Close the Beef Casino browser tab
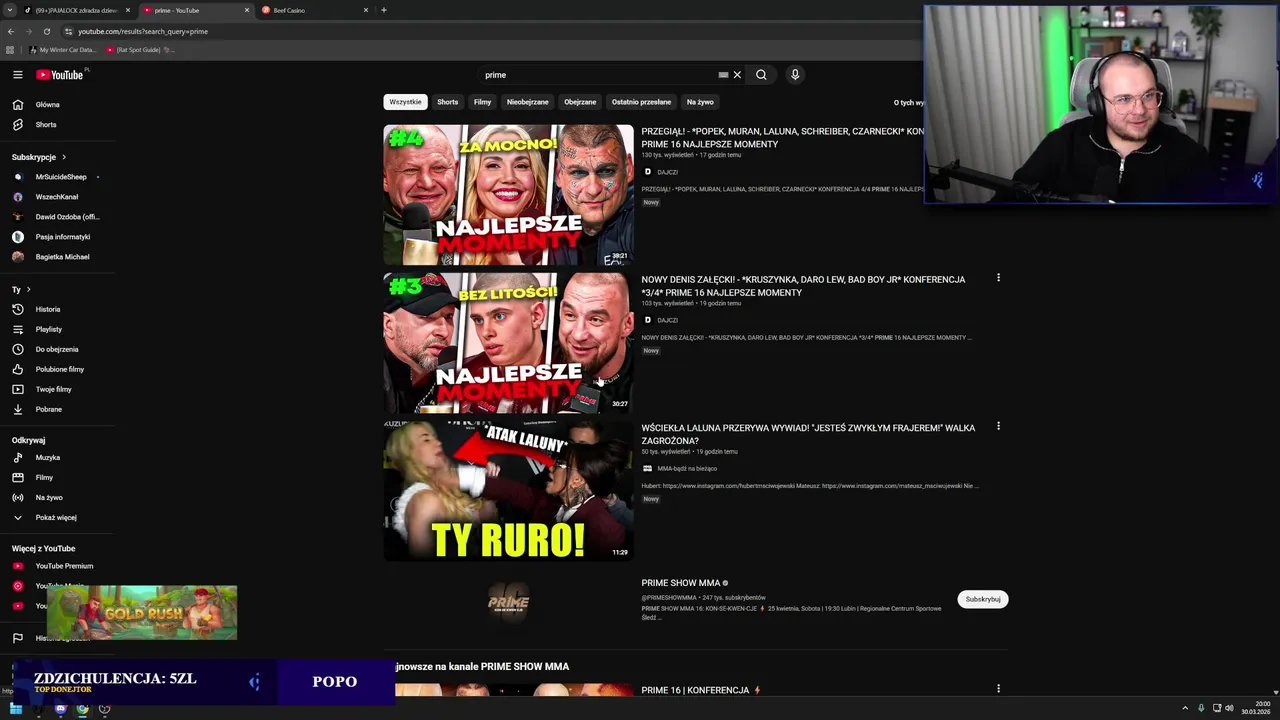The width and height of the screenshot is (1280, 720). coord(366,10)
